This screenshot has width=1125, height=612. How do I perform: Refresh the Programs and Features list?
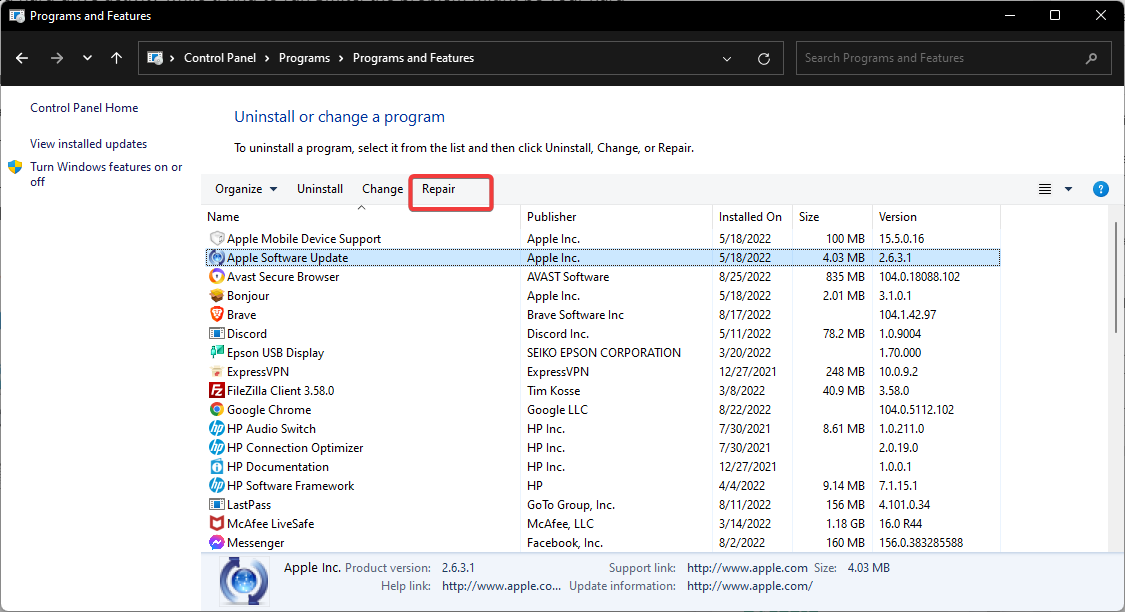coord(764,58)
